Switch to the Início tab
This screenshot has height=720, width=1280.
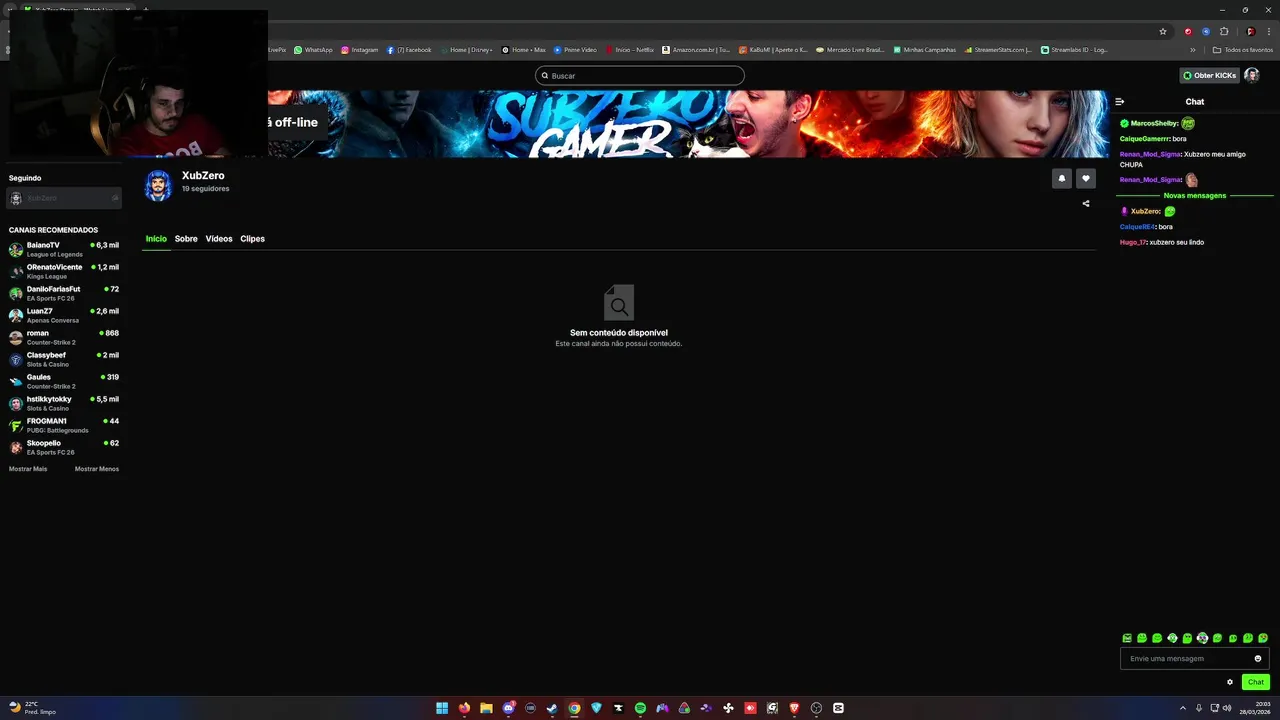(x=156, y=239)
